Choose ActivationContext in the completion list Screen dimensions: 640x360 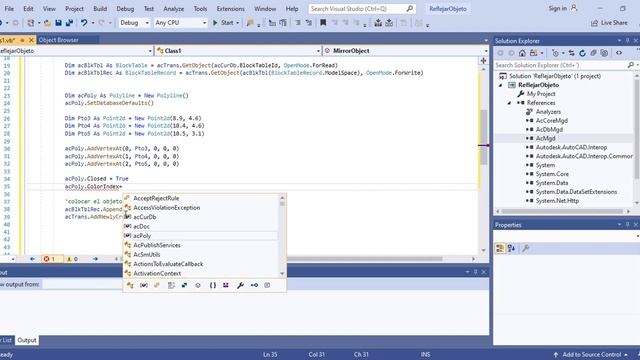[201, 273]
